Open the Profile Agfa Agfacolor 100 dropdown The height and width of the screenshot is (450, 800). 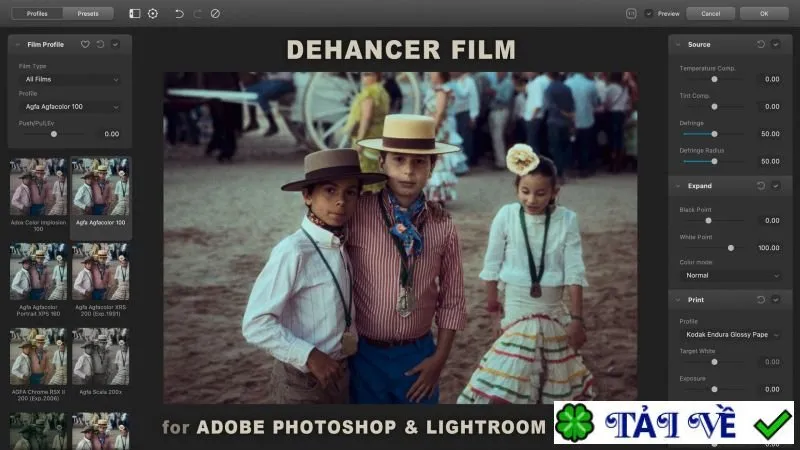70,107
